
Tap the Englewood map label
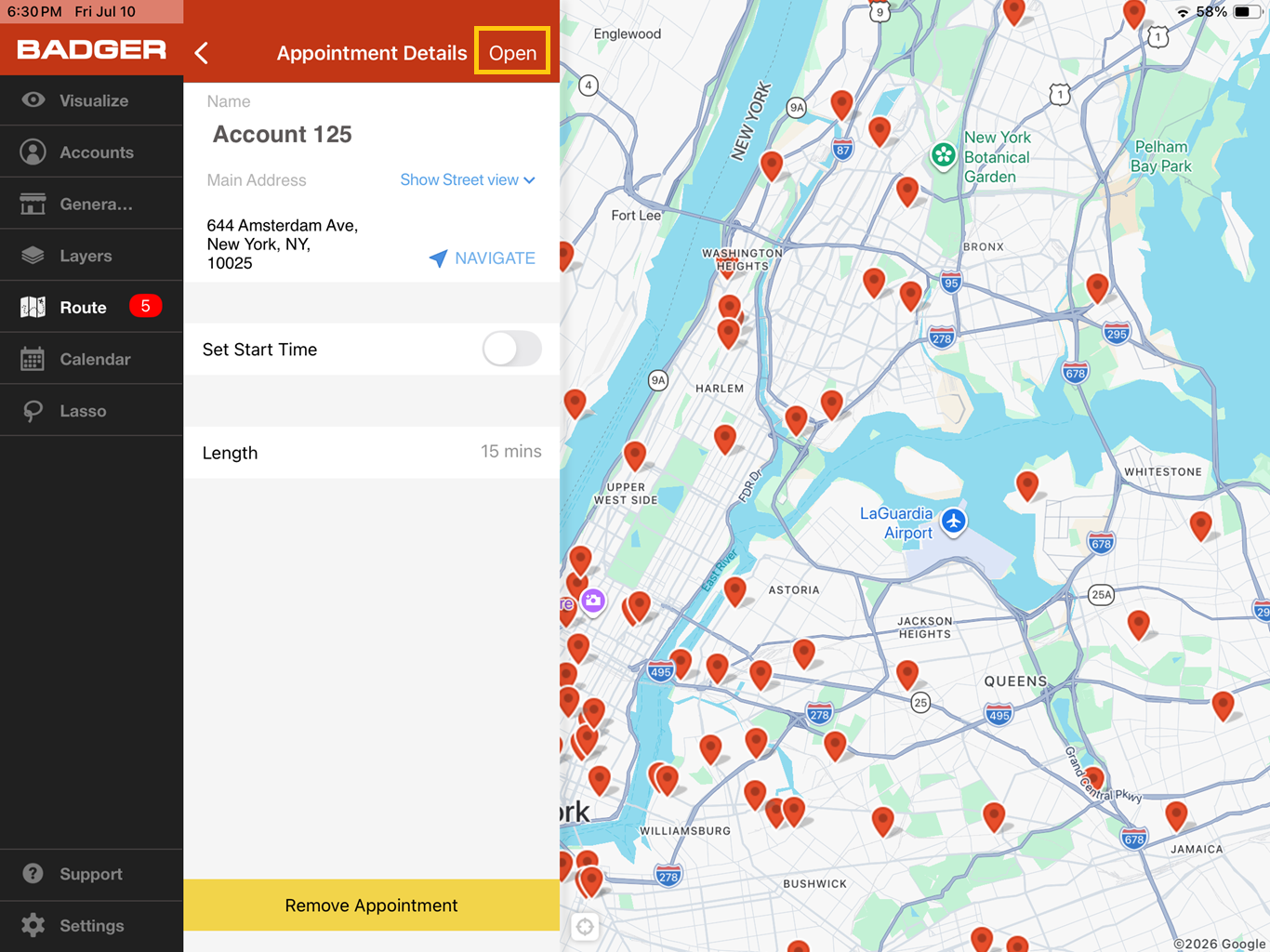click(628, 33)
